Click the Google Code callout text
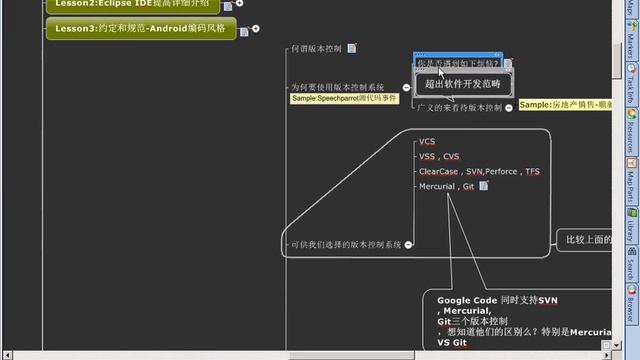This screenshot has height=360, width=640. click(524, 321)
